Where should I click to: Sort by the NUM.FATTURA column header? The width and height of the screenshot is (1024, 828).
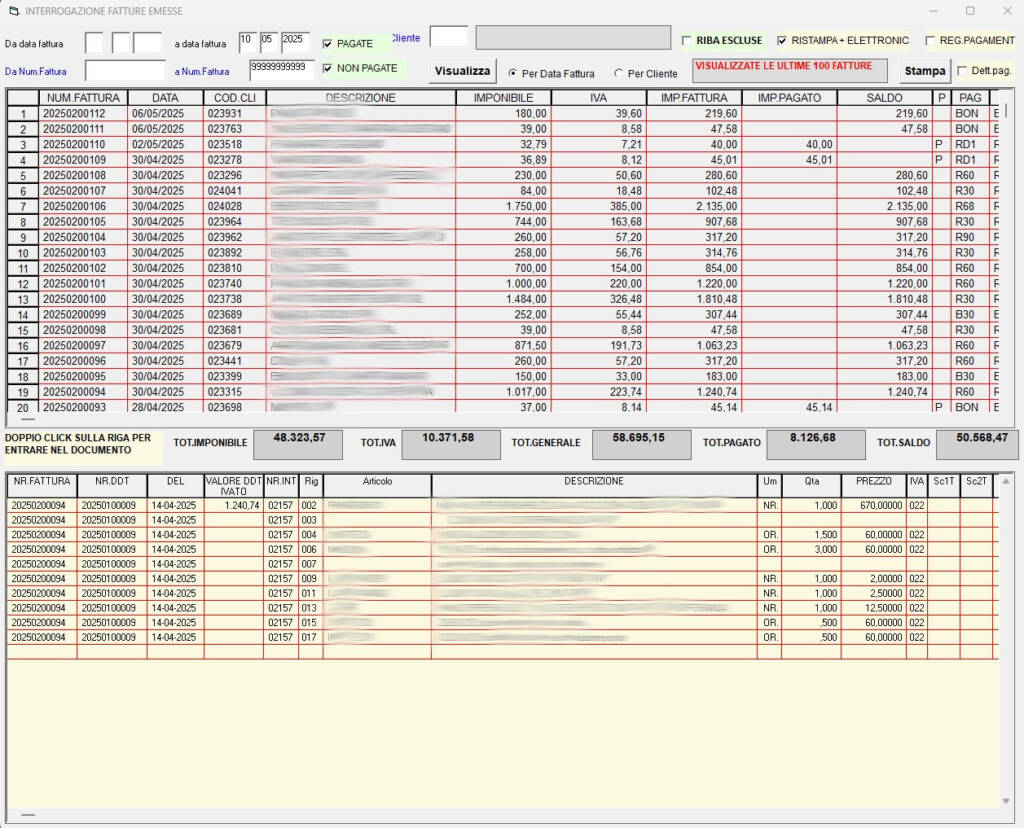point(83,98)
